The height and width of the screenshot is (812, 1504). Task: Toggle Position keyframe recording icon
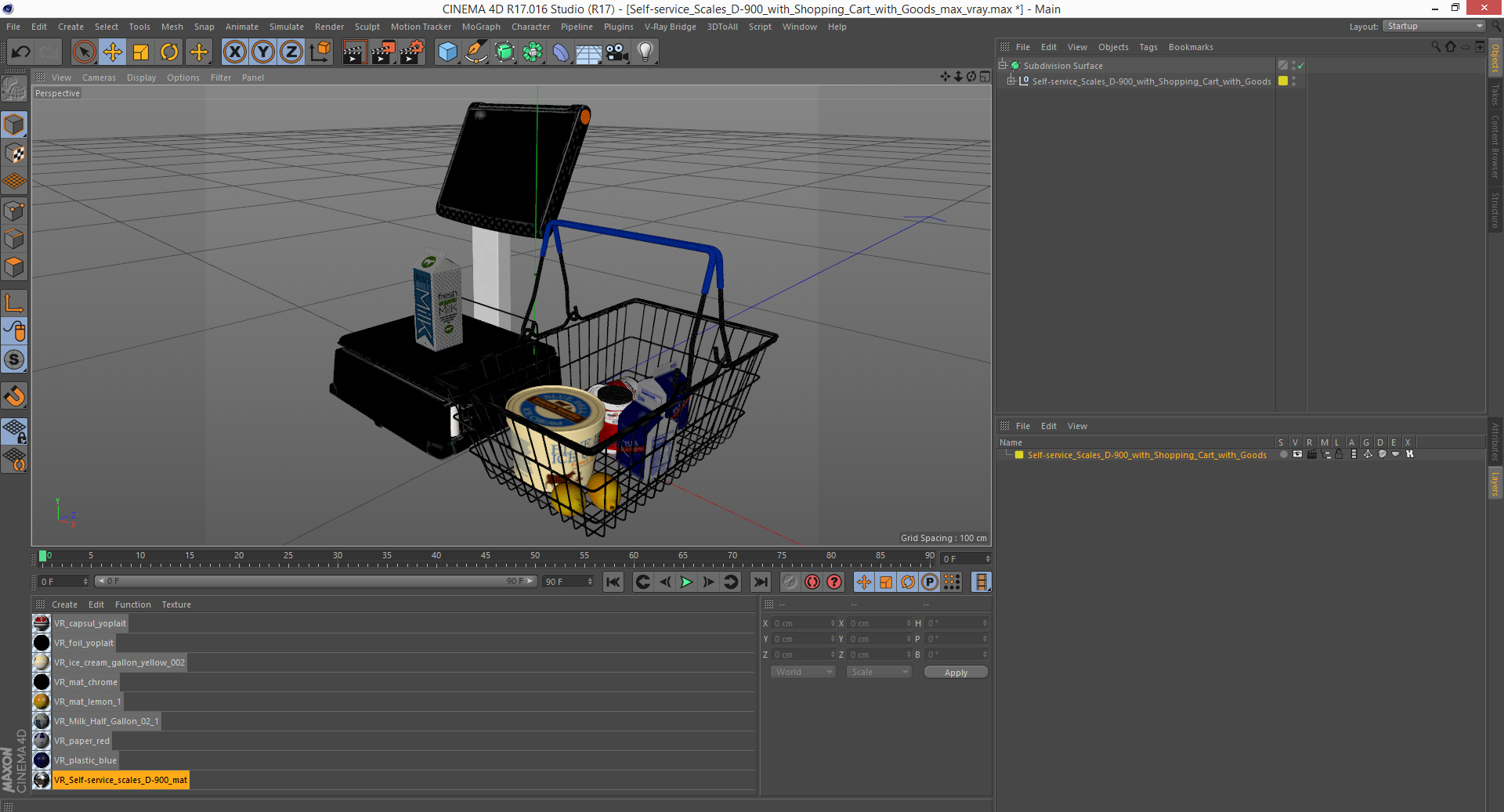click(x=864, y=582)
